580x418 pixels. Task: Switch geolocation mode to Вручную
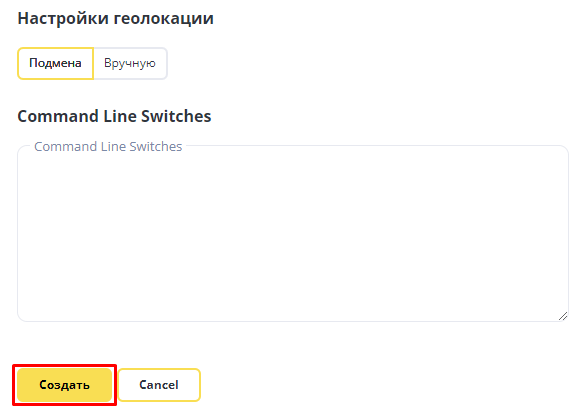pyautogui.click(x=130, y=63)
